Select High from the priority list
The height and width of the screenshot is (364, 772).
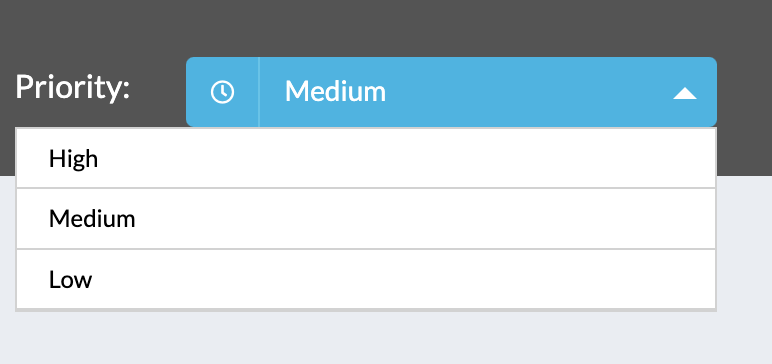click(x=366, y=158)
